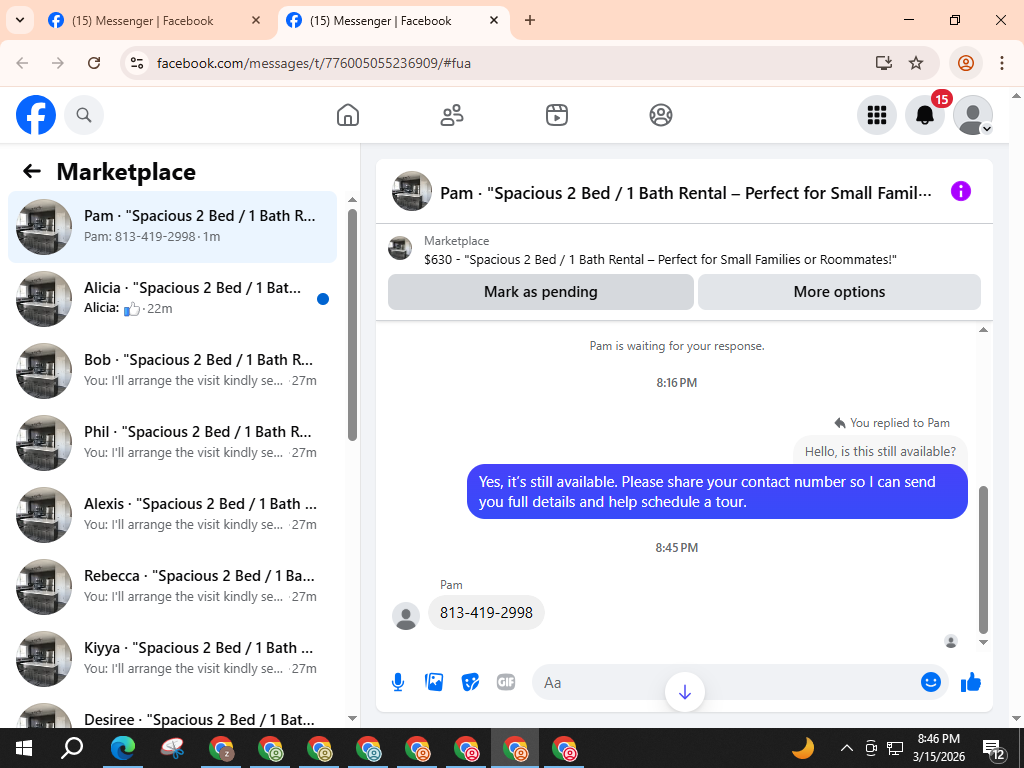Click the "Hello, is this still available?" quoted reply
The height and width of the screenshot is (768, 1024).
pyautogui.click(x=880, y=451)
